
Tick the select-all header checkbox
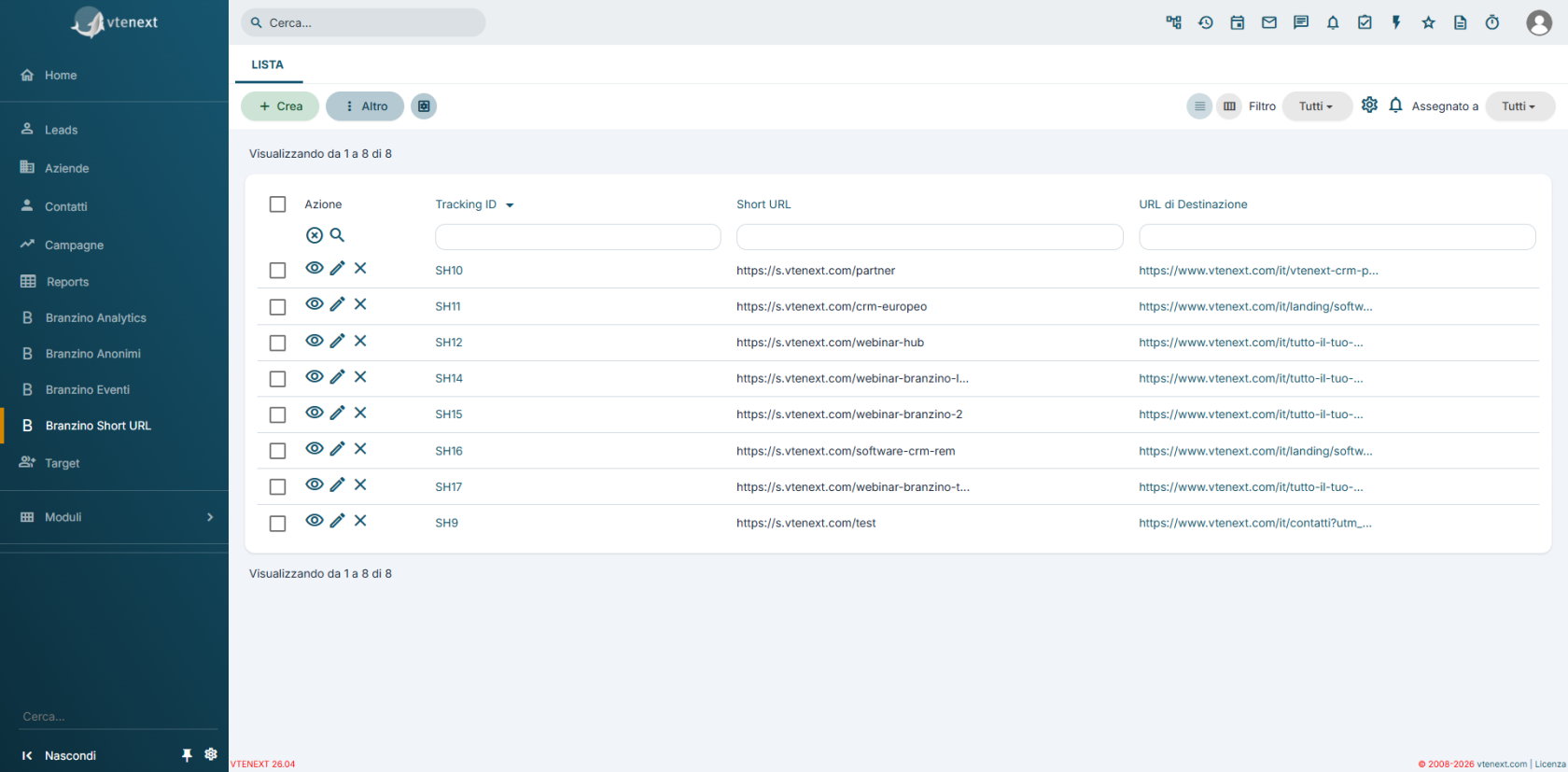(277, 204)
